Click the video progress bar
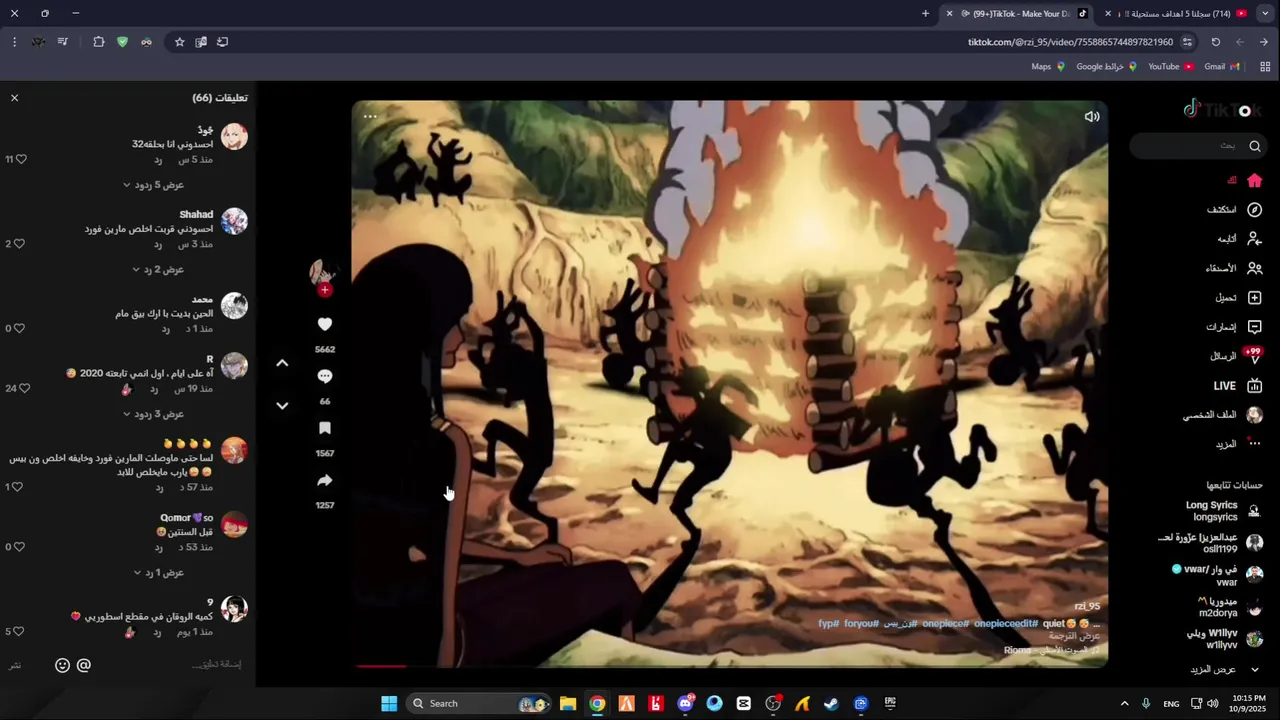The image size is (1280, 720). pos(730,665)
